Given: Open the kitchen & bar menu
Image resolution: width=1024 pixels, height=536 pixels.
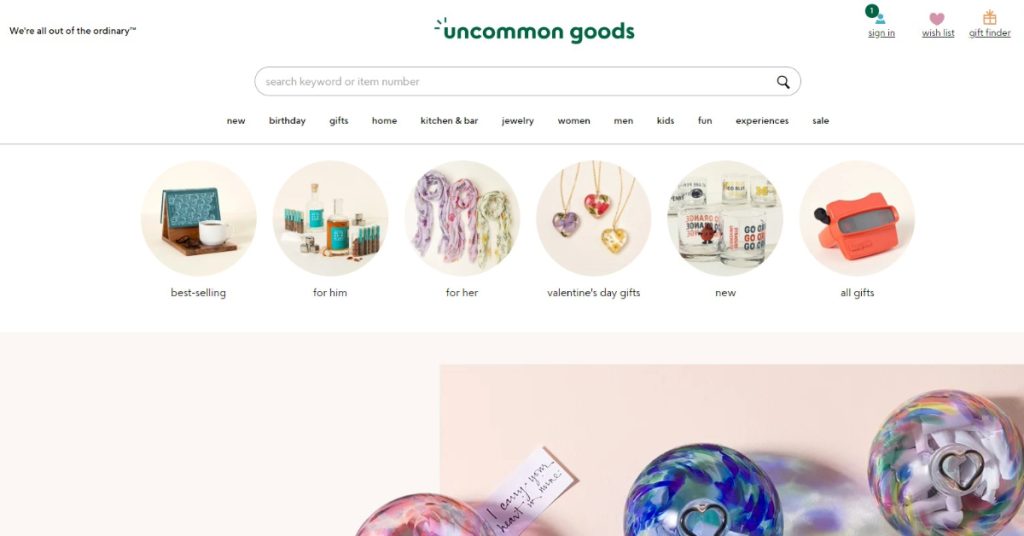Looking at the screenshot, I should point(449,121).
